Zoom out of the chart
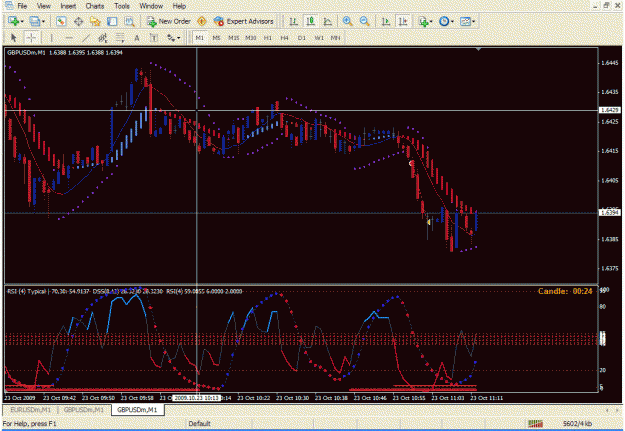Viewport: 625px width, 431px height. pos(364,21)
